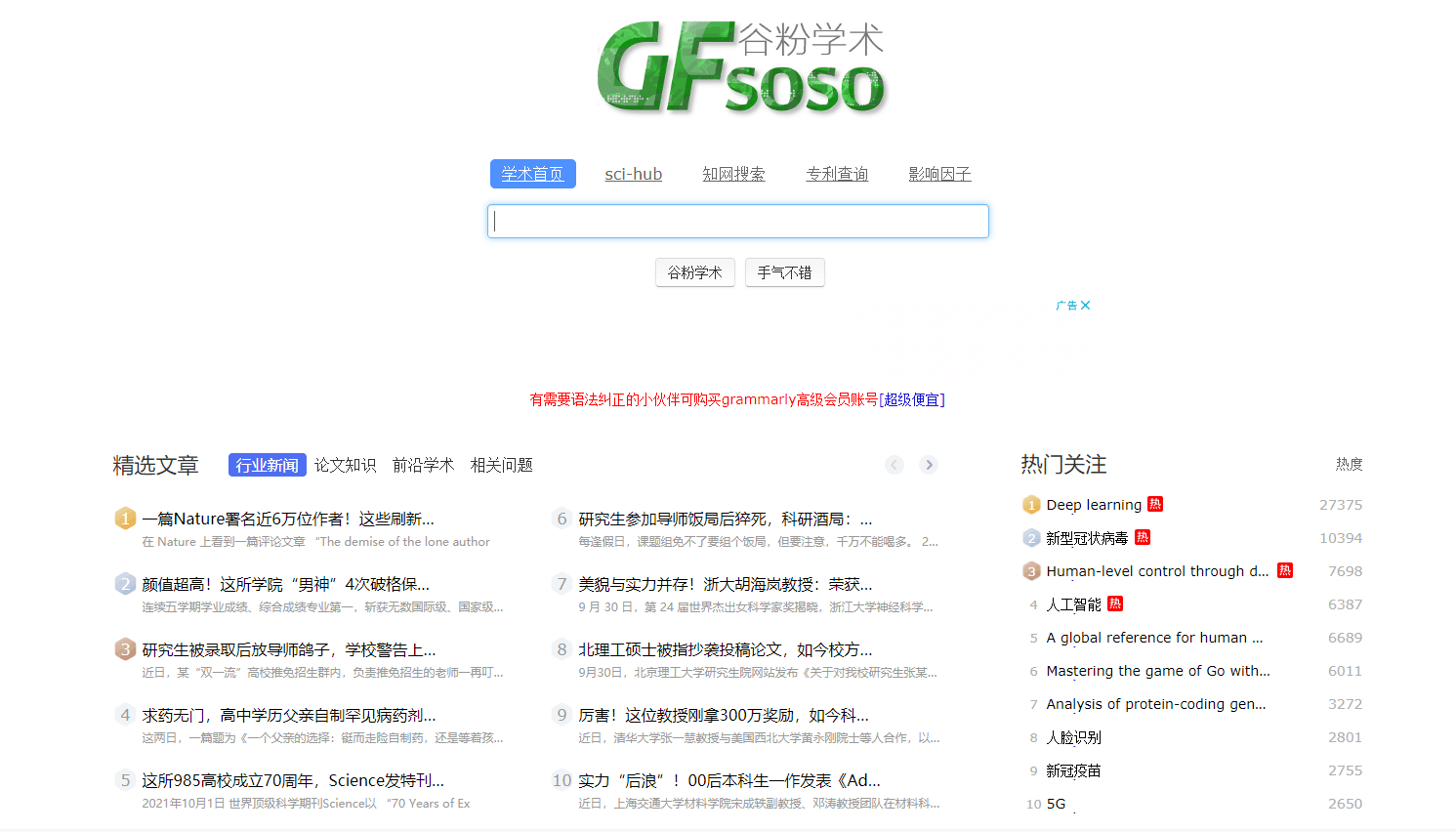Screen dimensions: 1456x832
Task: Click rank 2 medal beside 颜值超高 article
Action: coord(125,584)
